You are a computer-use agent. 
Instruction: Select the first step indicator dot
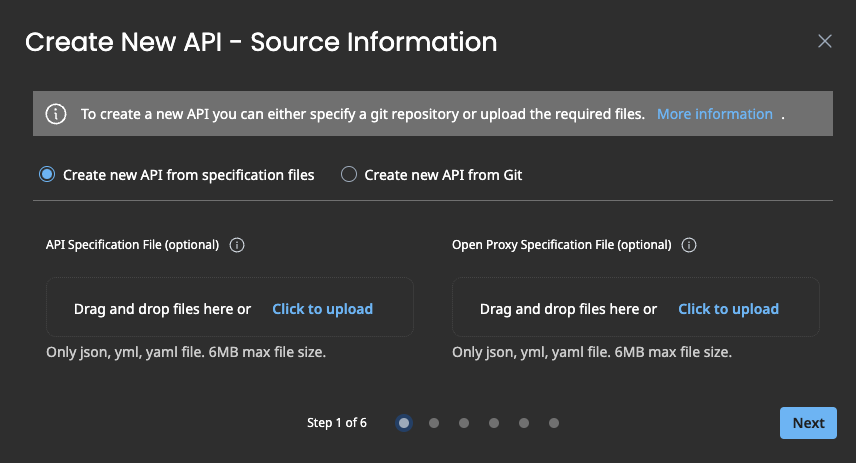(x=404, y=423)
